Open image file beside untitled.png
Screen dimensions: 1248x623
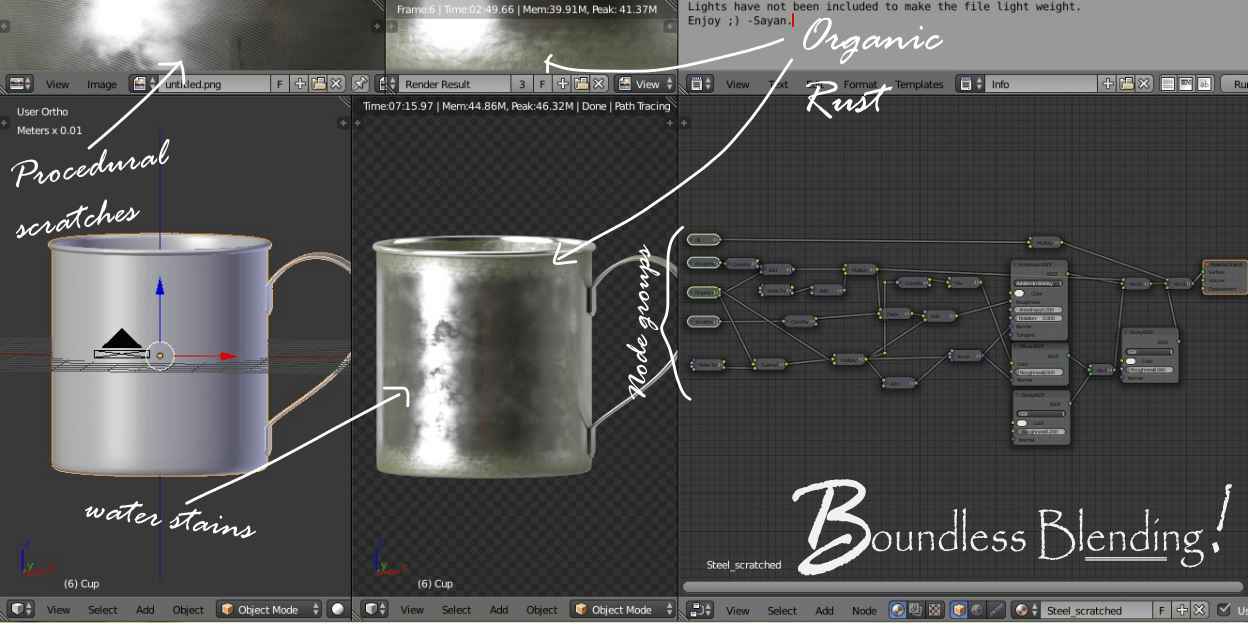click(318, 84)
